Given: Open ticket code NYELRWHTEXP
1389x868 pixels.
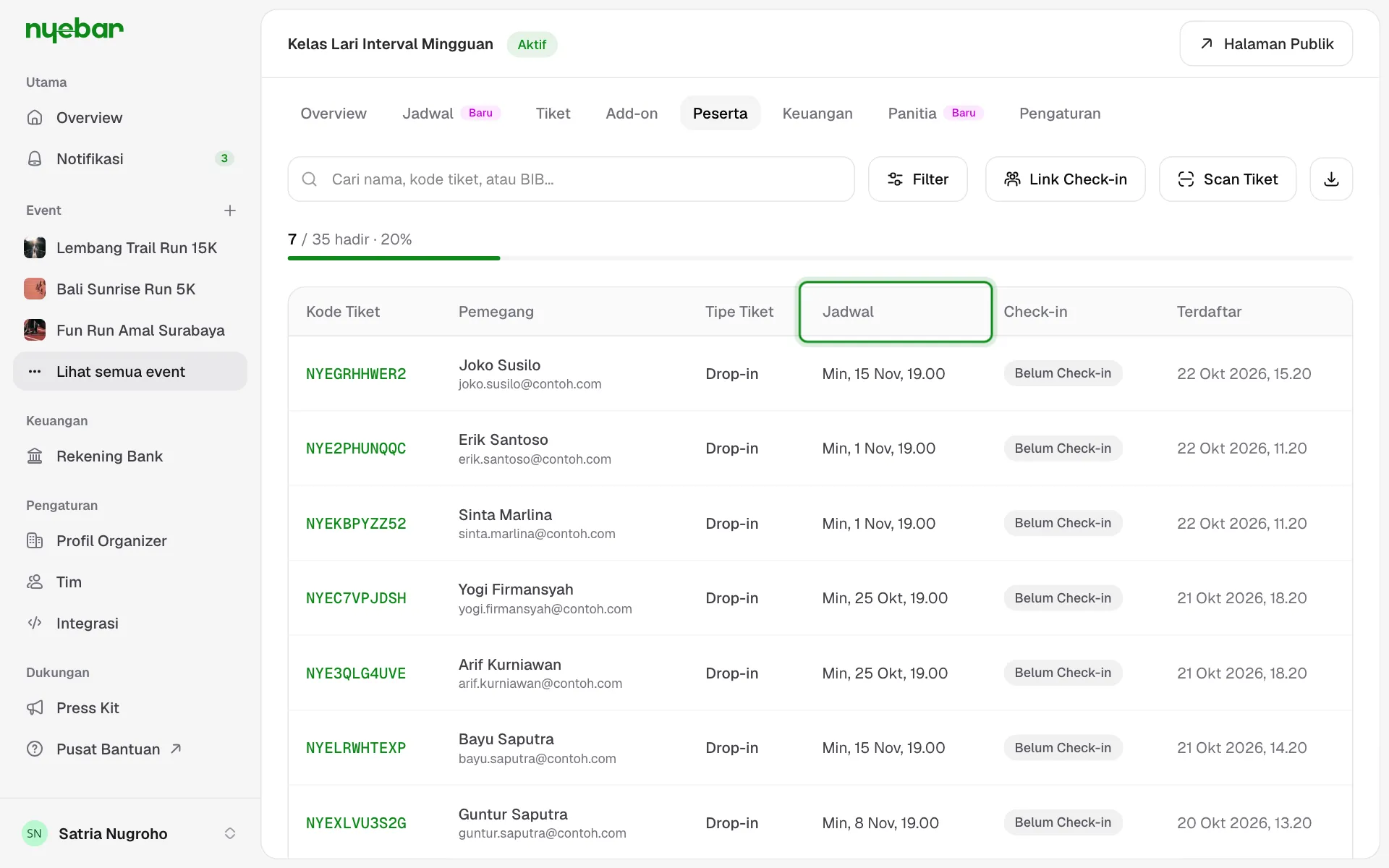Looking at the screenshot, I should click(x=356, y=748).
